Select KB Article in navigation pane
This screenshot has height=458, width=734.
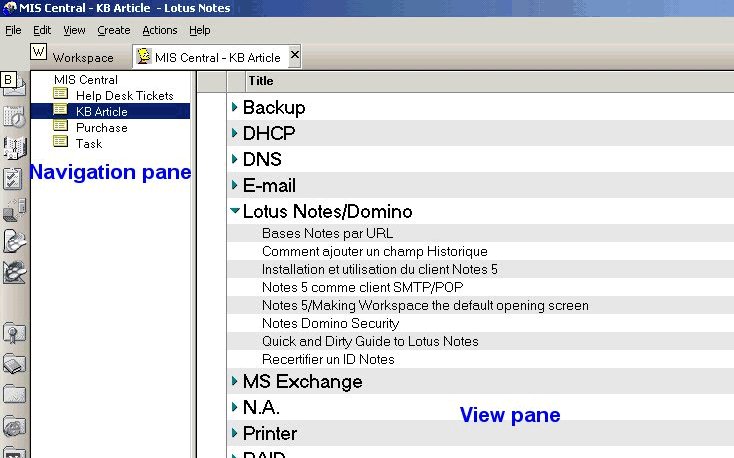coord(102,111)
